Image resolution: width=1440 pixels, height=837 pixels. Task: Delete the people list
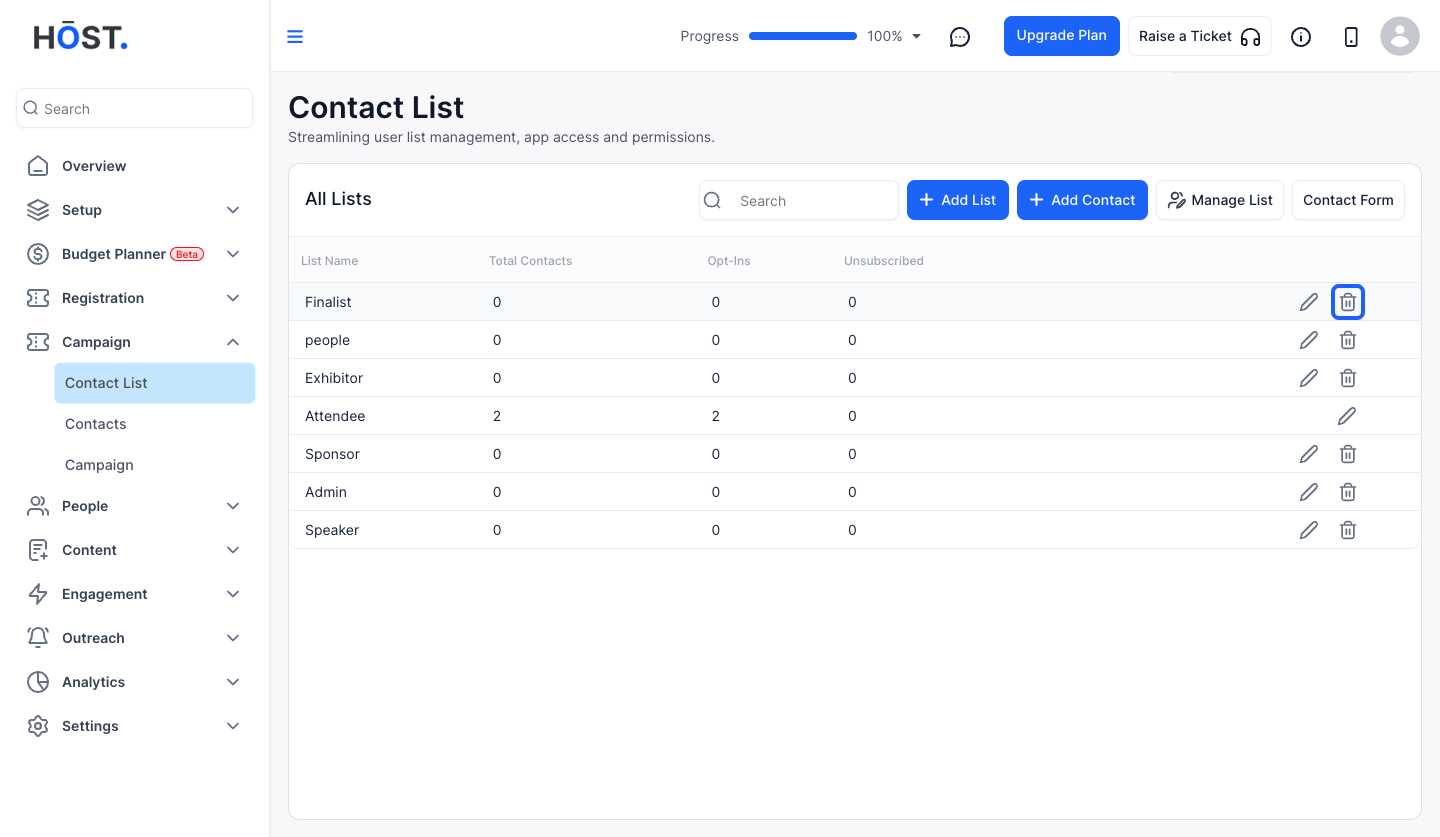1348,340
